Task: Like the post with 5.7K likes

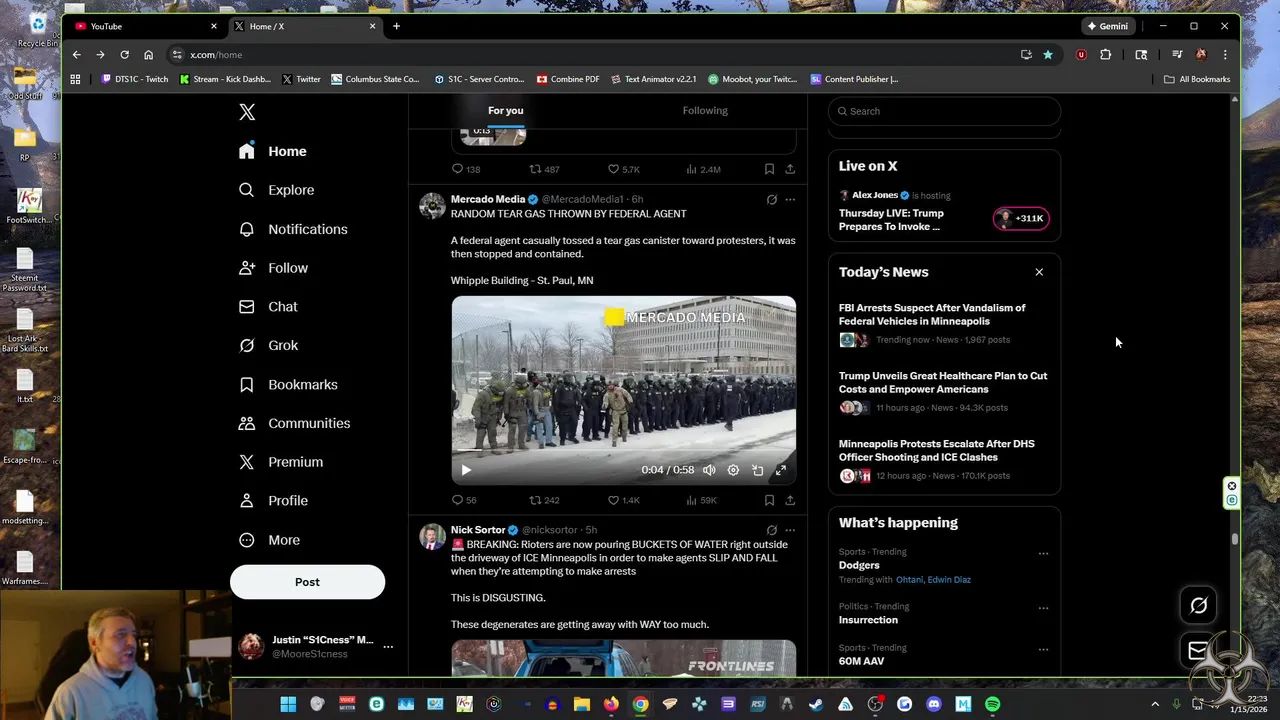Action: pyautogui.click(x=624, y=169)
